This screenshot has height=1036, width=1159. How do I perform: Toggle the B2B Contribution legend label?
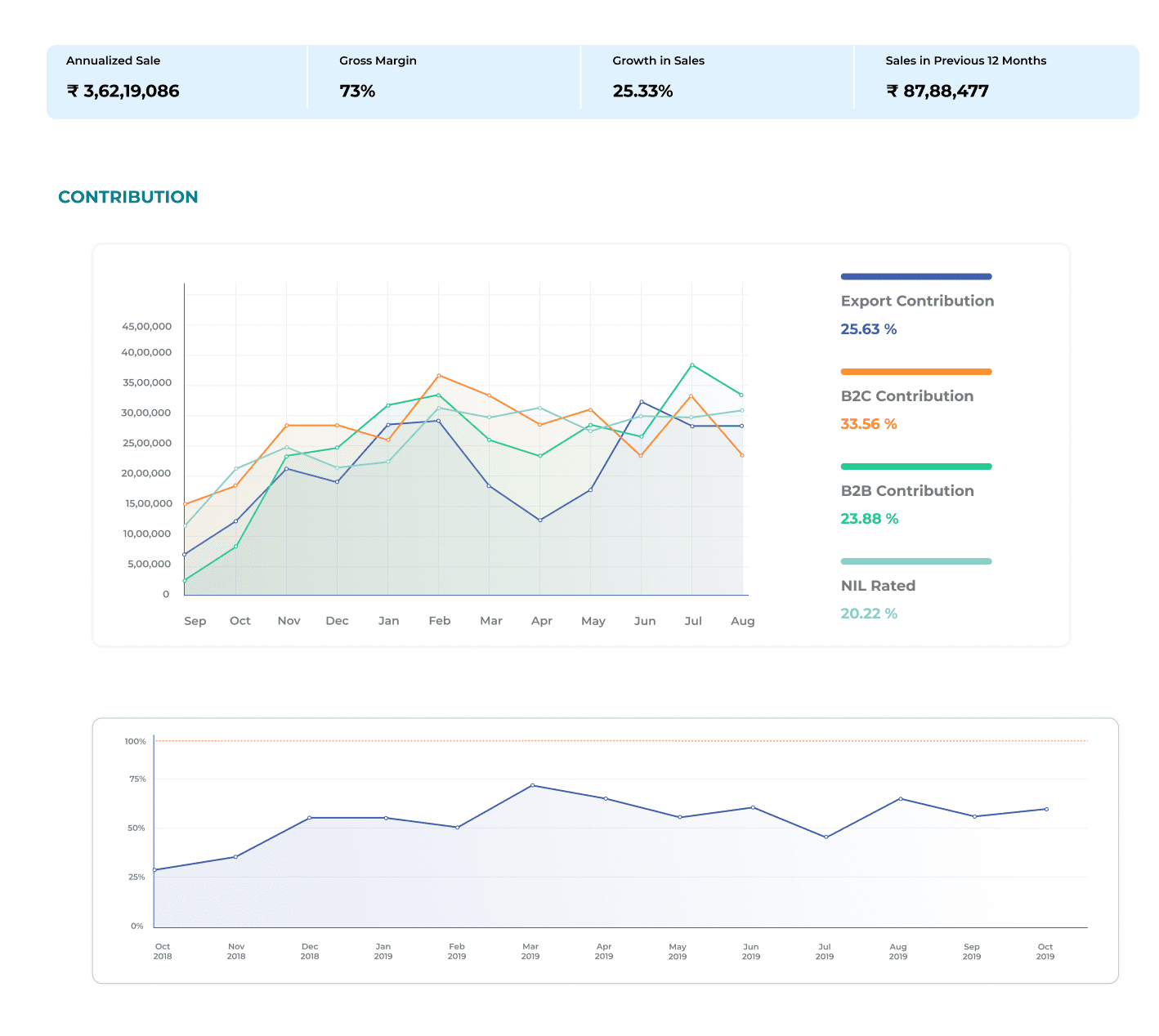coord(906,491)
